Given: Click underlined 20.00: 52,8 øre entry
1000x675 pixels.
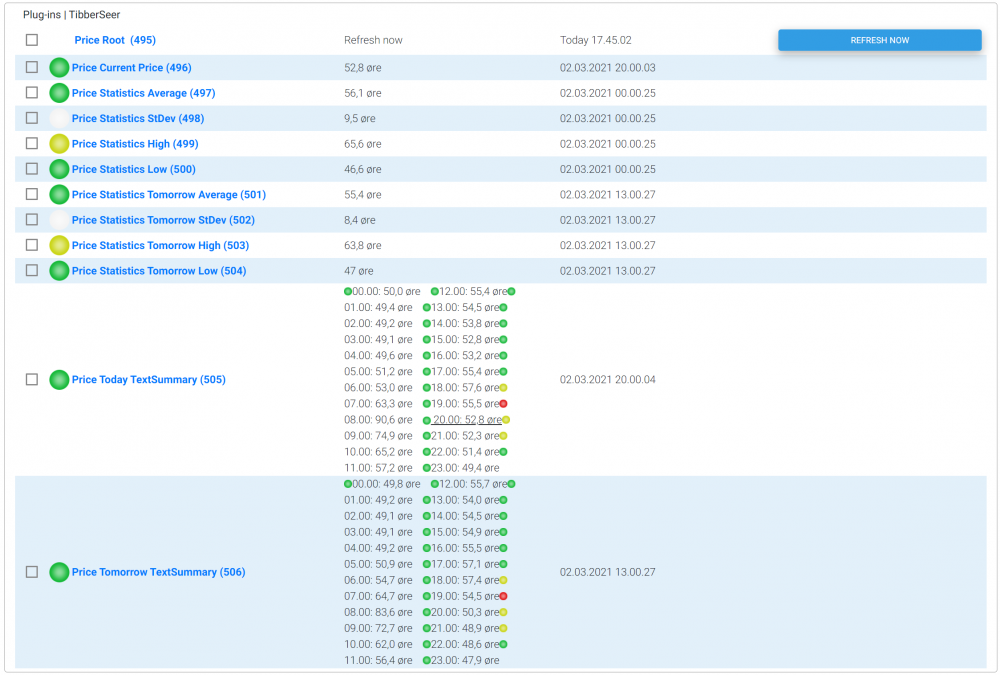Looking at the screenshot, I should tap(465, 420).
